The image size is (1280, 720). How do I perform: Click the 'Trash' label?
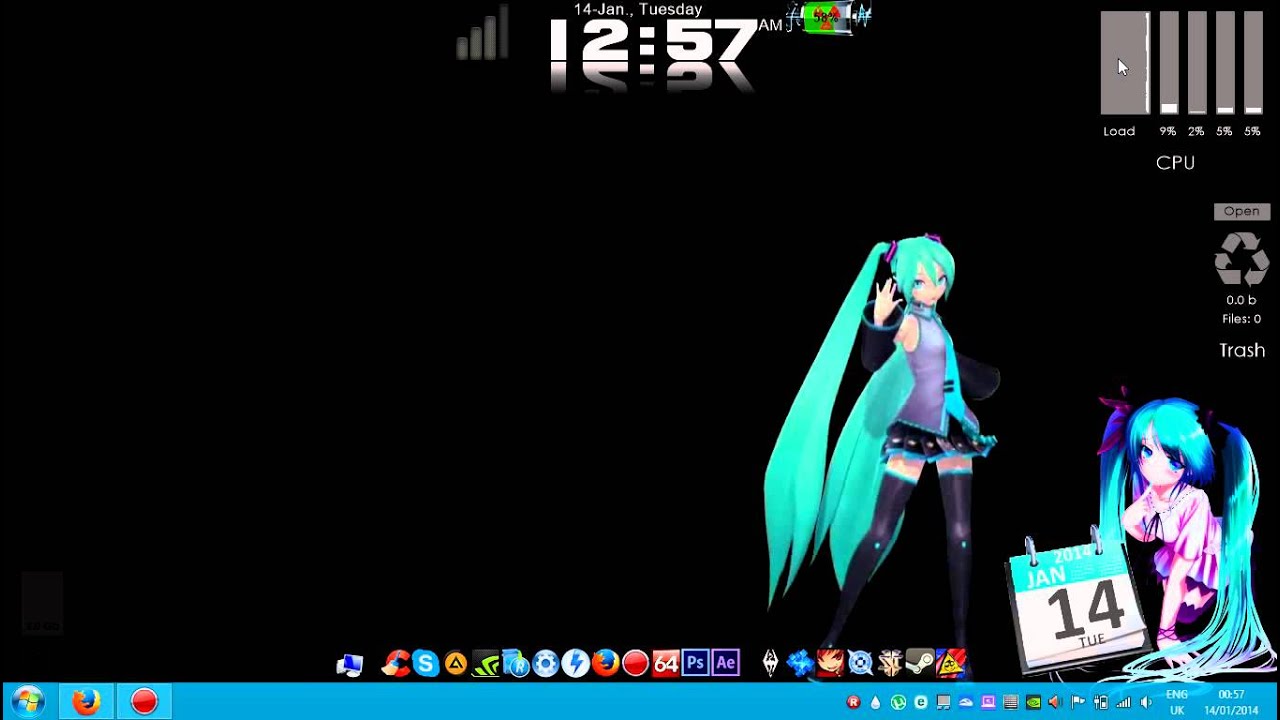[1242, 350]
